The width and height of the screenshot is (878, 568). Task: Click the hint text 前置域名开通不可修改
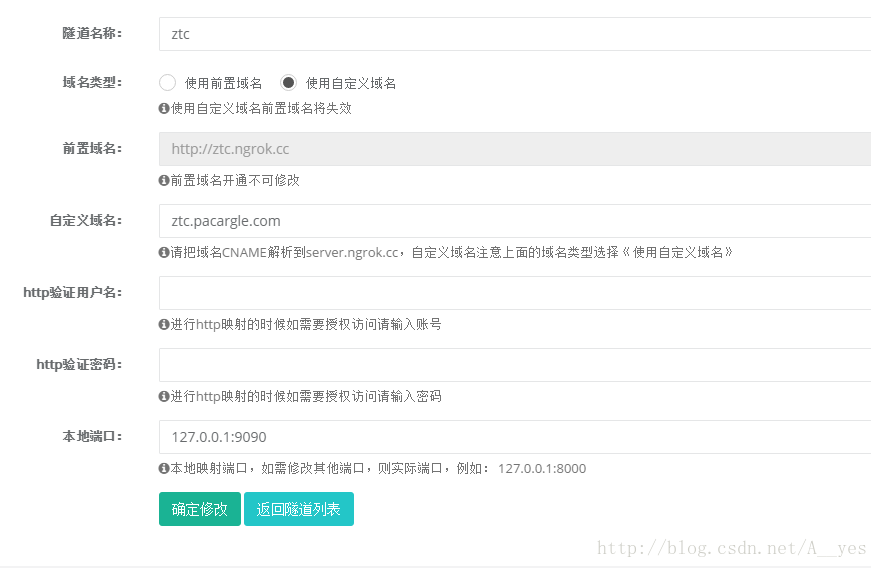point(235,180)
